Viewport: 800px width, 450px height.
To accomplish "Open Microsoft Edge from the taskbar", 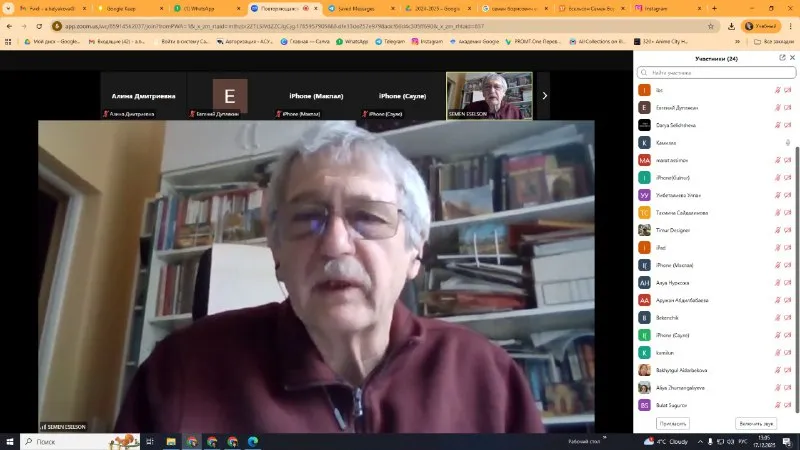I will click(x=253, y=441).
